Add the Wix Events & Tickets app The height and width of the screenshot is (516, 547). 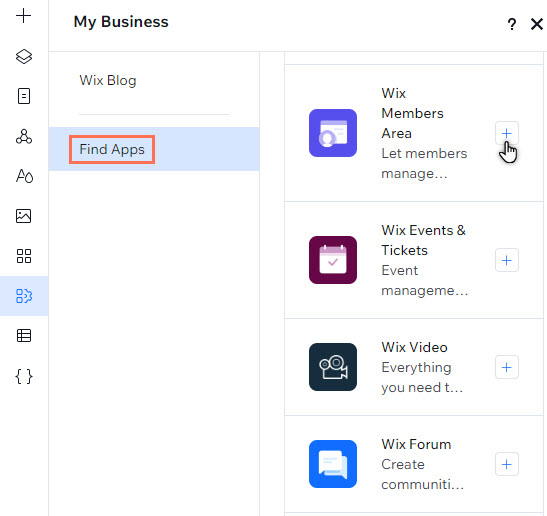(507, 260)
